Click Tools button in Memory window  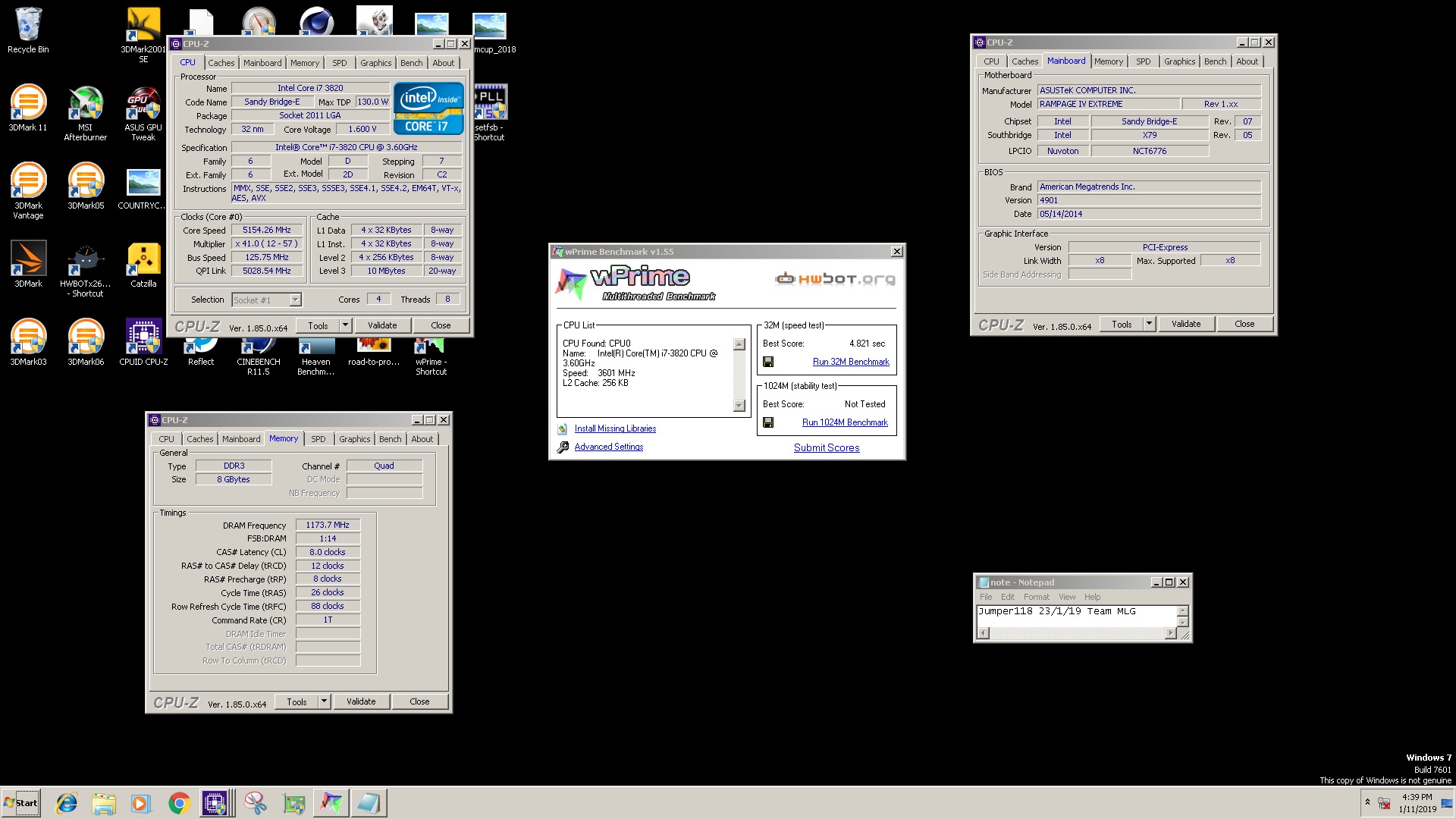pyautogui.click(x=297, y=701)
